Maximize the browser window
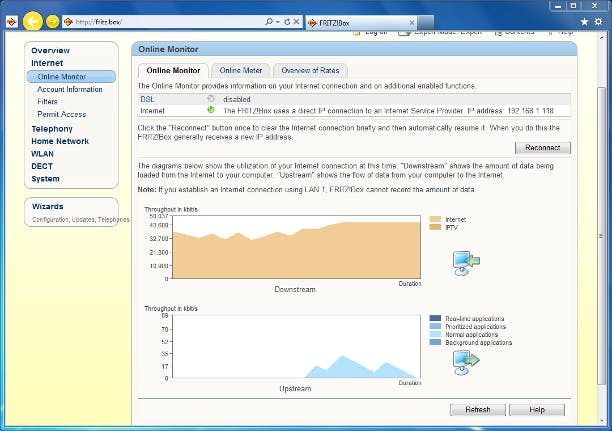 [573, 6]
